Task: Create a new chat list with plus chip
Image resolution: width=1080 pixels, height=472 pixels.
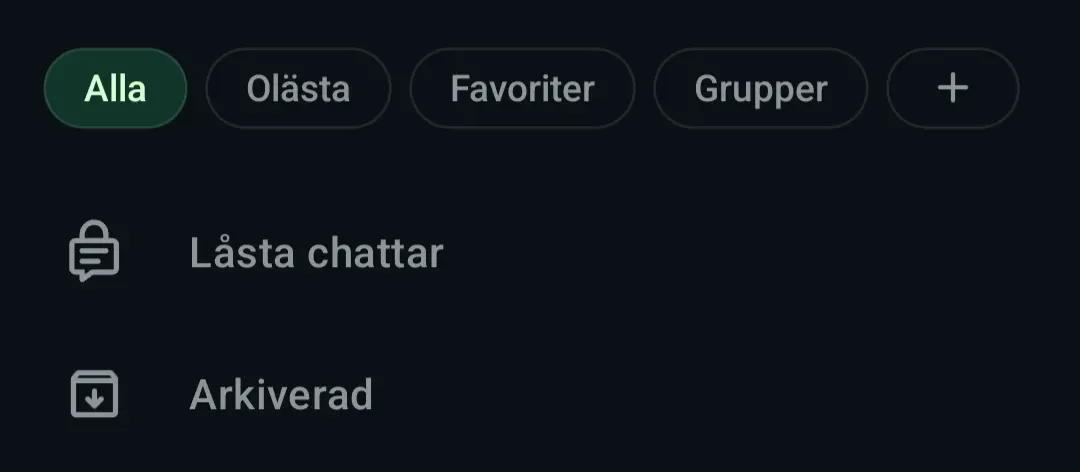Action: 953,88
